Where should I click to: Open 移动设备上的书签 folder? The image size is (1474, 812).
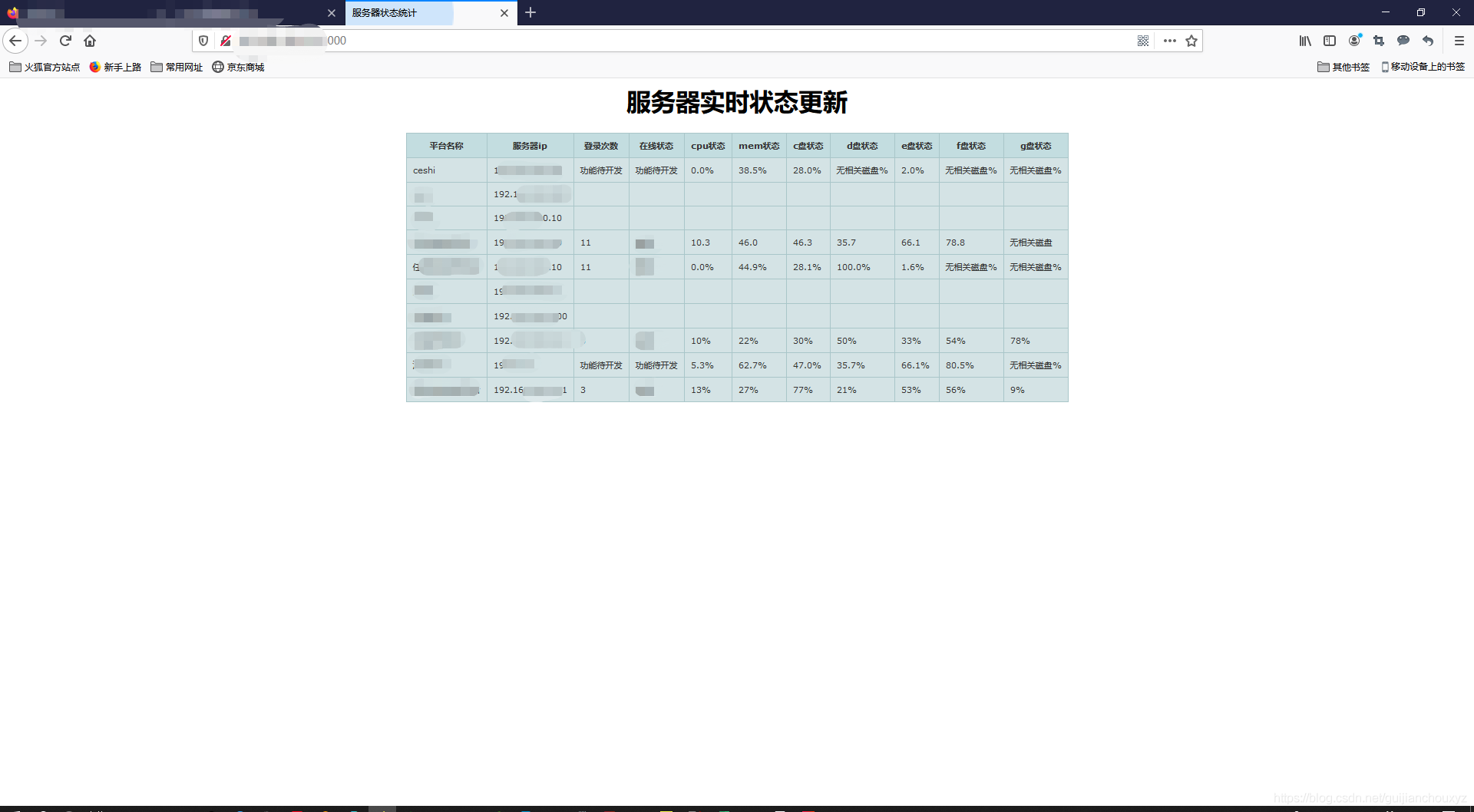pyautogui.click(x=1423, y=68)
